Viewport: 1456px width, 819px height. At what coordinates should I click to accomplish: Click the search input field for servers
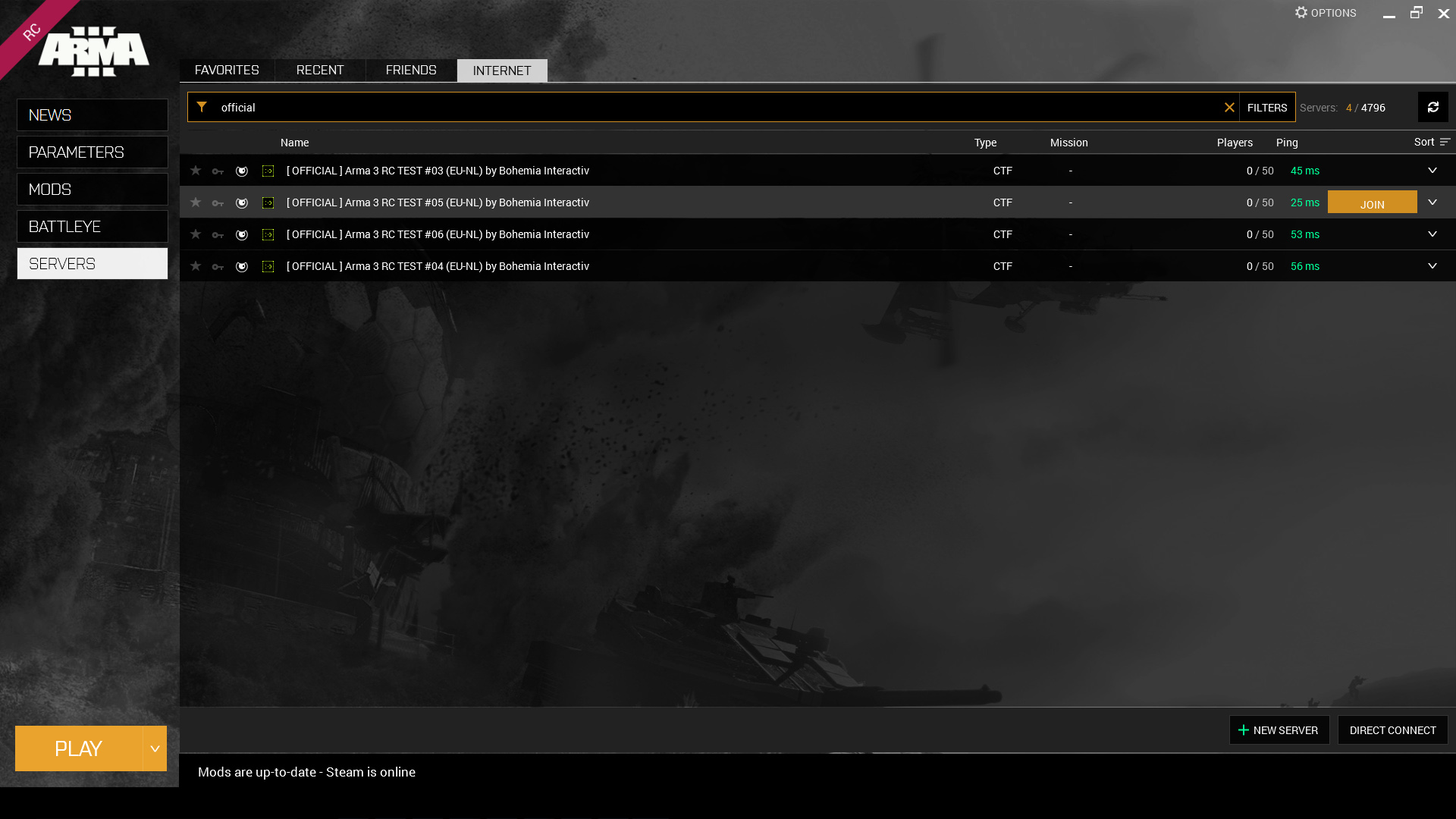tap(713, 107)
